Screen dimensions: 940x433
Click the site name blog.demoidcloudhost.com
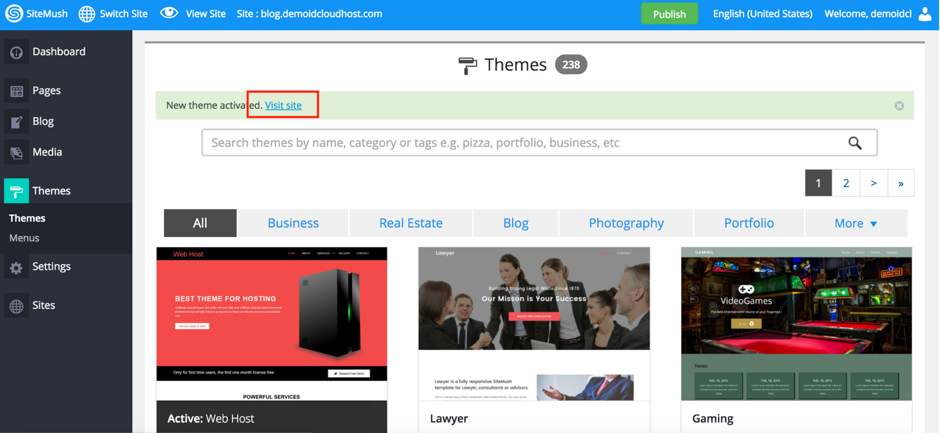(321, 13)
